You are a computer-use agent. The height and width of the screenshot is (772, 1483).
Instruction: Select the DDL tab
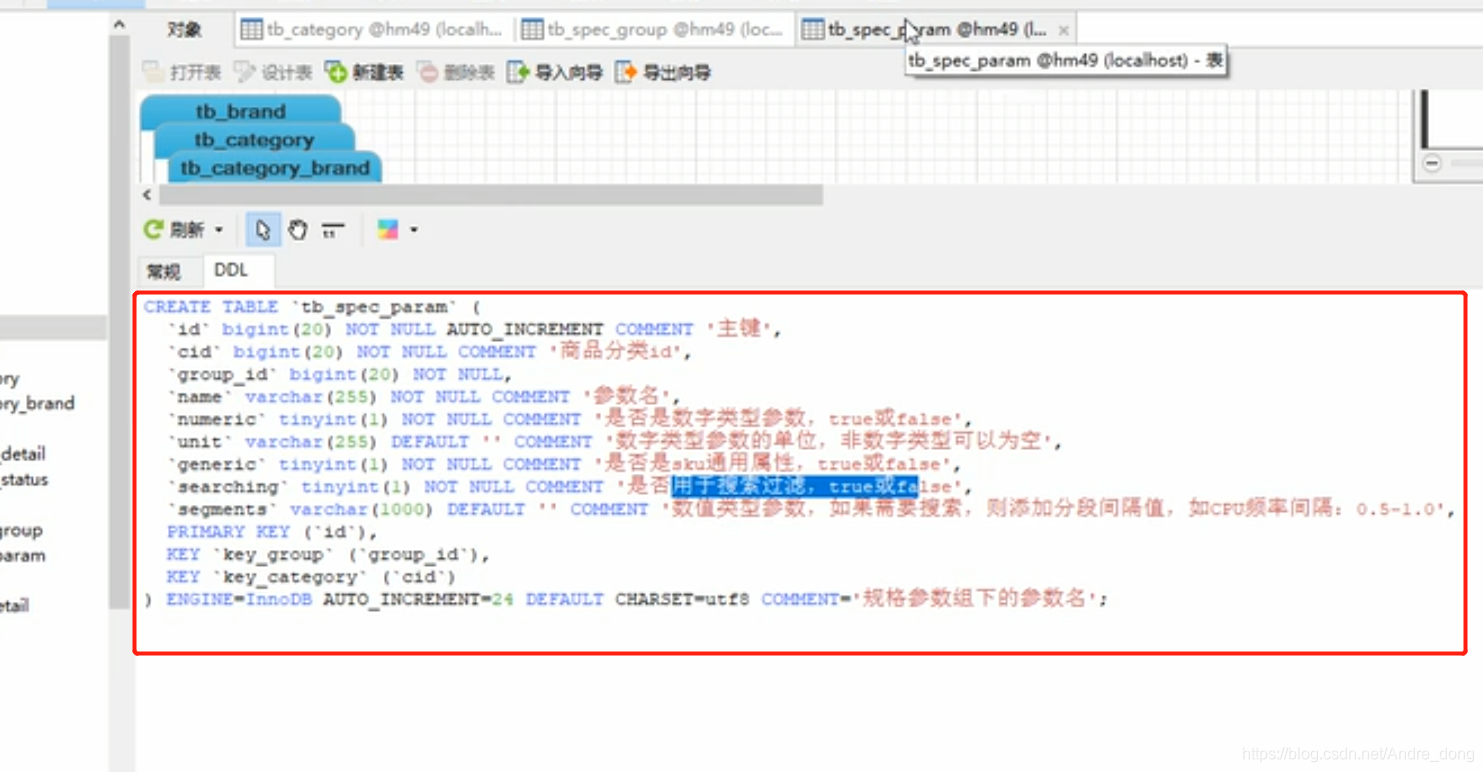231,270
